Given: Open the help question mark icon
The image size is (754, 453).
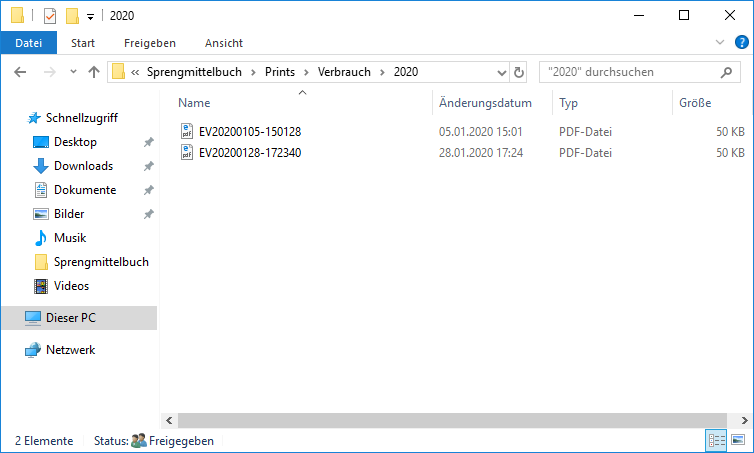Looking at the screenshot, I should pyautogui.click(x=741, y=42).
